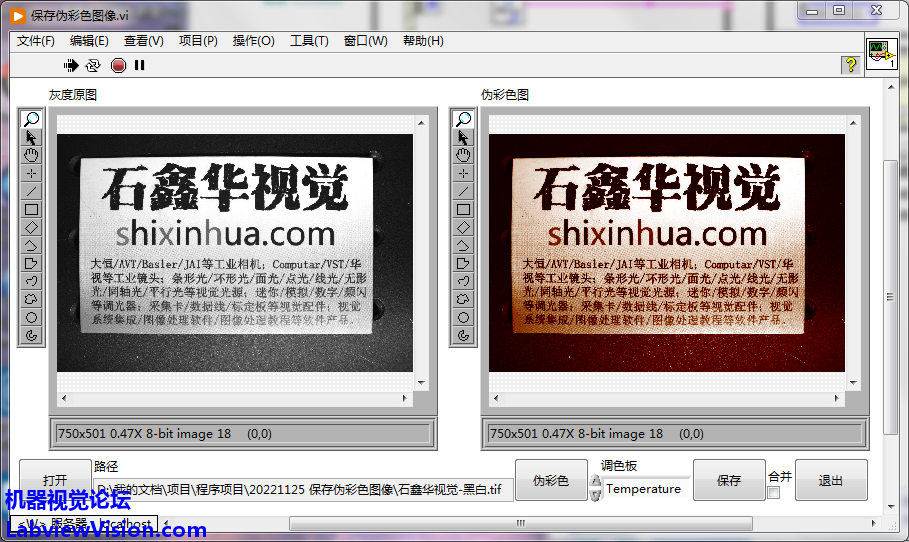
Task: Click Run Continuously in the toolbar
Action: click(93, 66)
